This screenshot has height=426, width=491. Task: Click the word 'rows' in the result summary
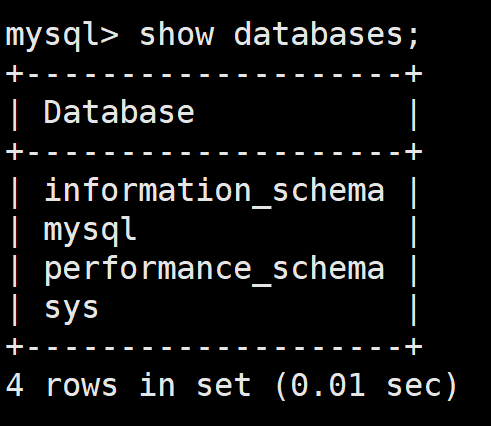coord(81,386)
